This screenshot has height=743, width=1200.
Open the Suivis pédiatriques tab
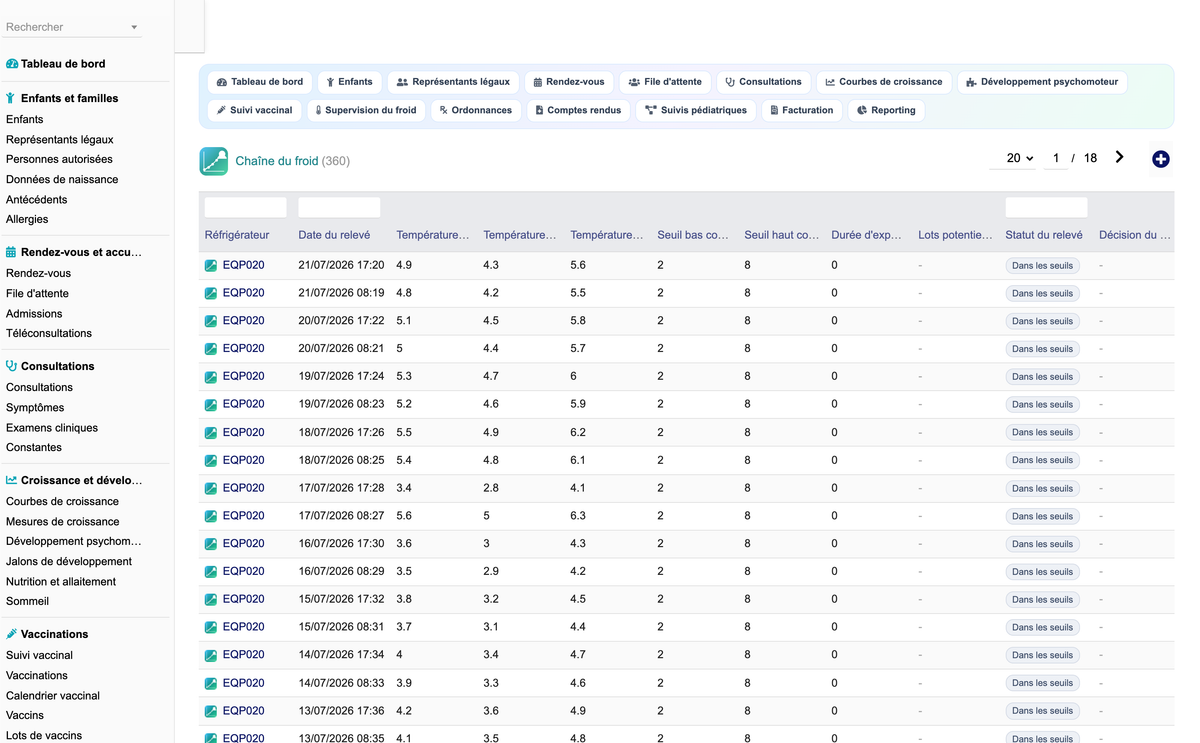tap(696, 110)
